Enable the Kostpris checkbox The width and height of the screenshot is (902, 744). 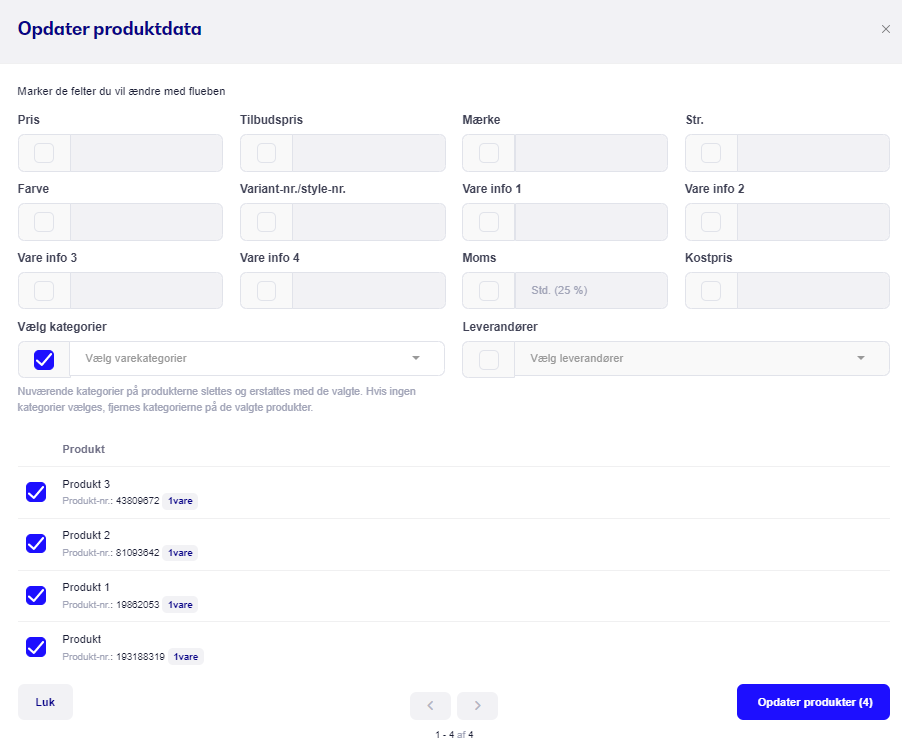coord(711,291)
